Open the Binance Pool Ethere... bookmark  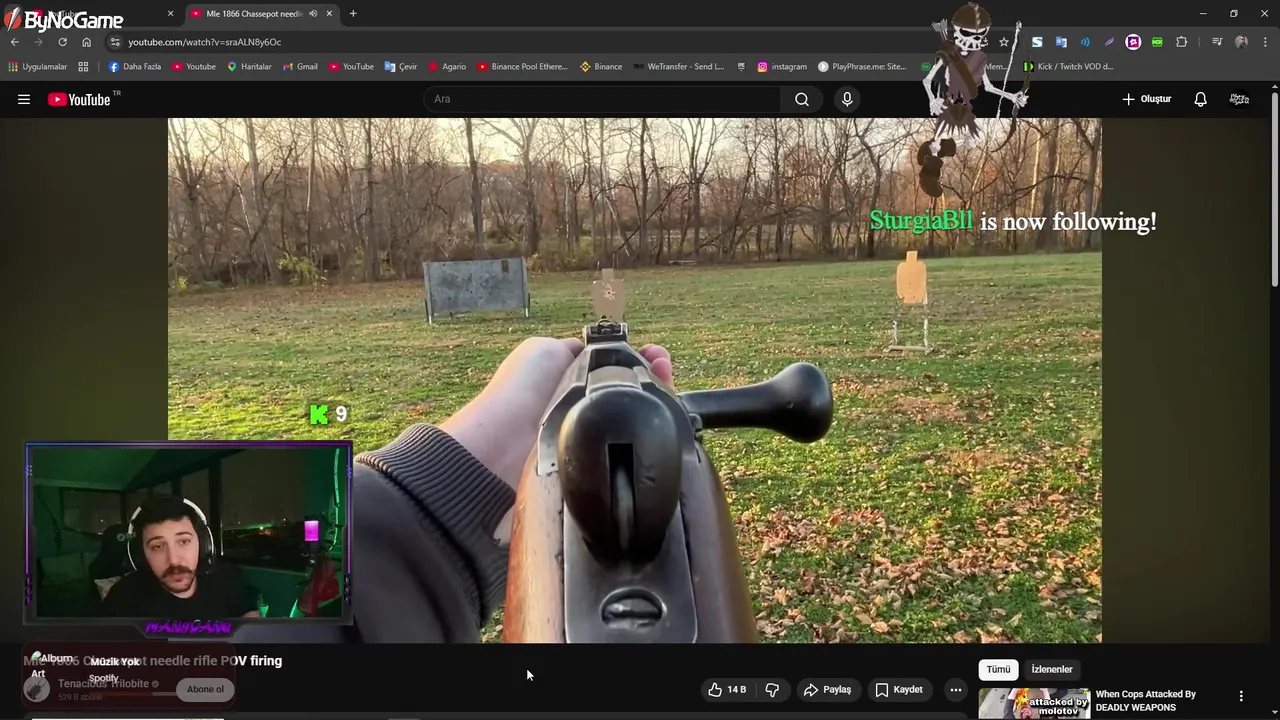(x=522, y=67)
